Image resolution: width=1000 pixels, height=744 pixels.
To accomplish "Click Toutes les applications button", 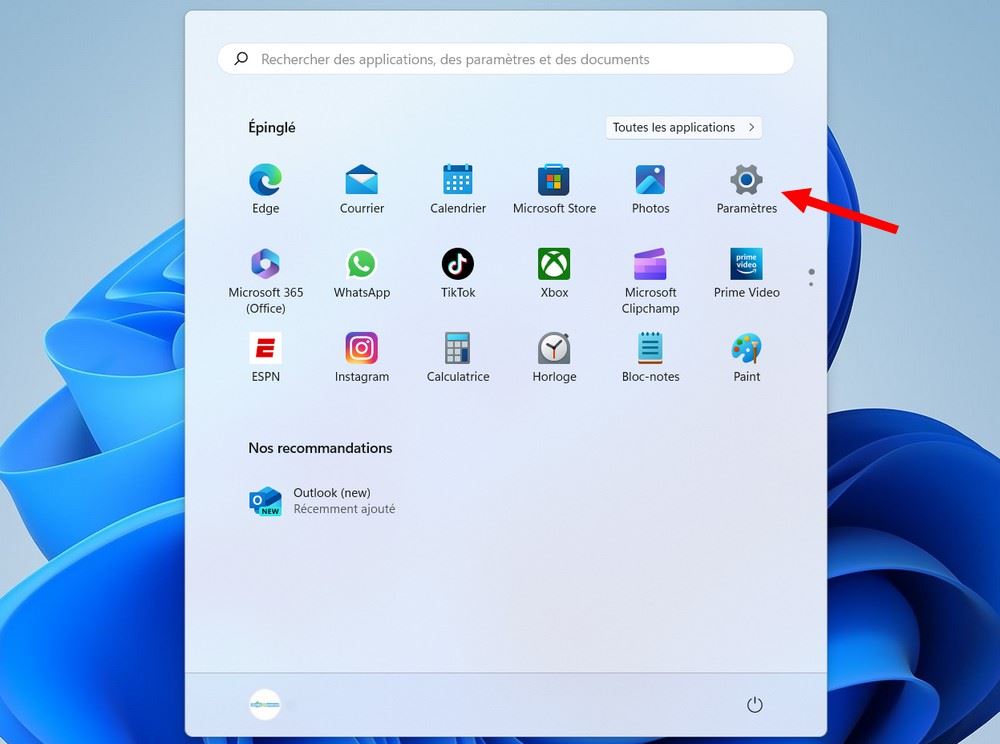I will point(684,128).
